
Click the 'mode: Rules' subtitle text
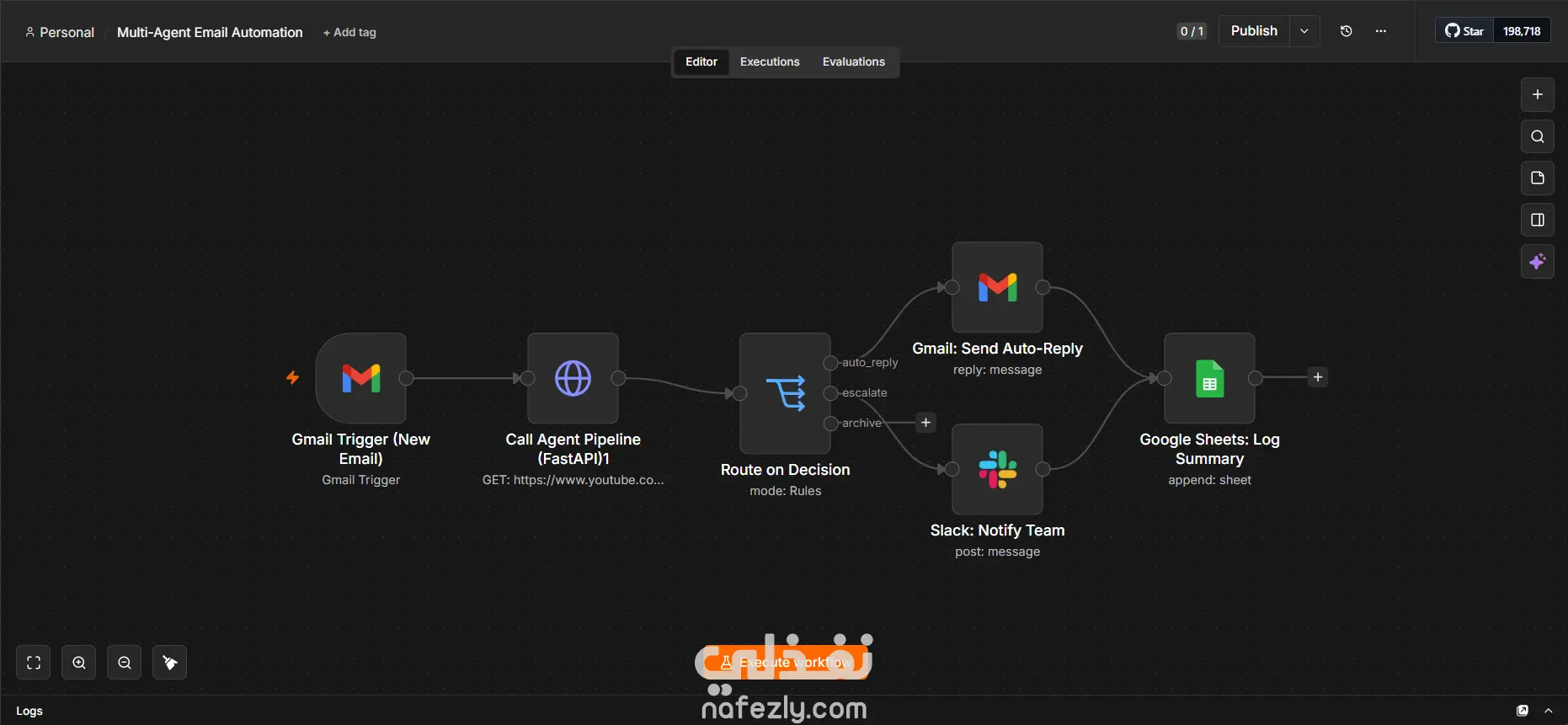(x=786, y=491)
